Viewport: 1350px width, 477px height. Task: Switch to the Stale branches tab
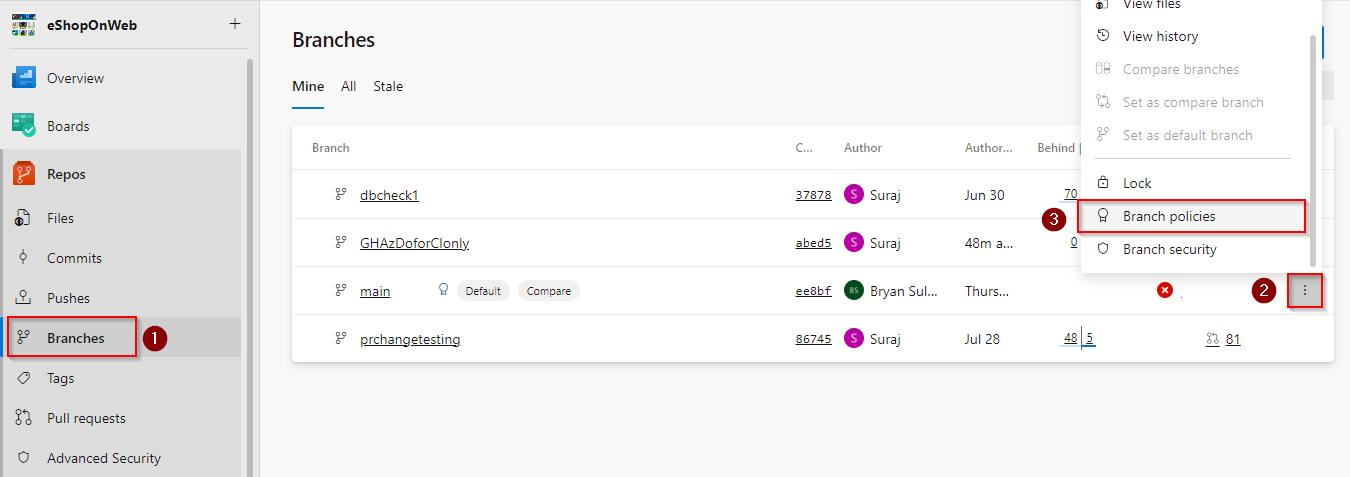[x=388, y=86]
